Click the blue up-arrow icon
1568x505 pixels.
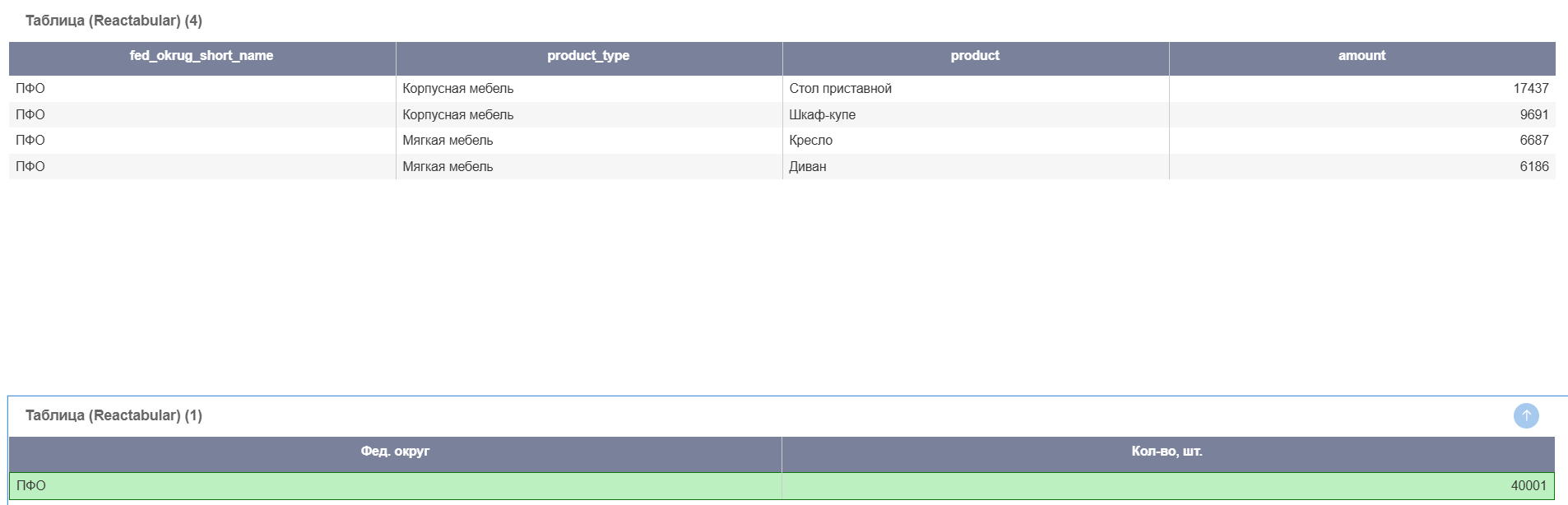1525,415
